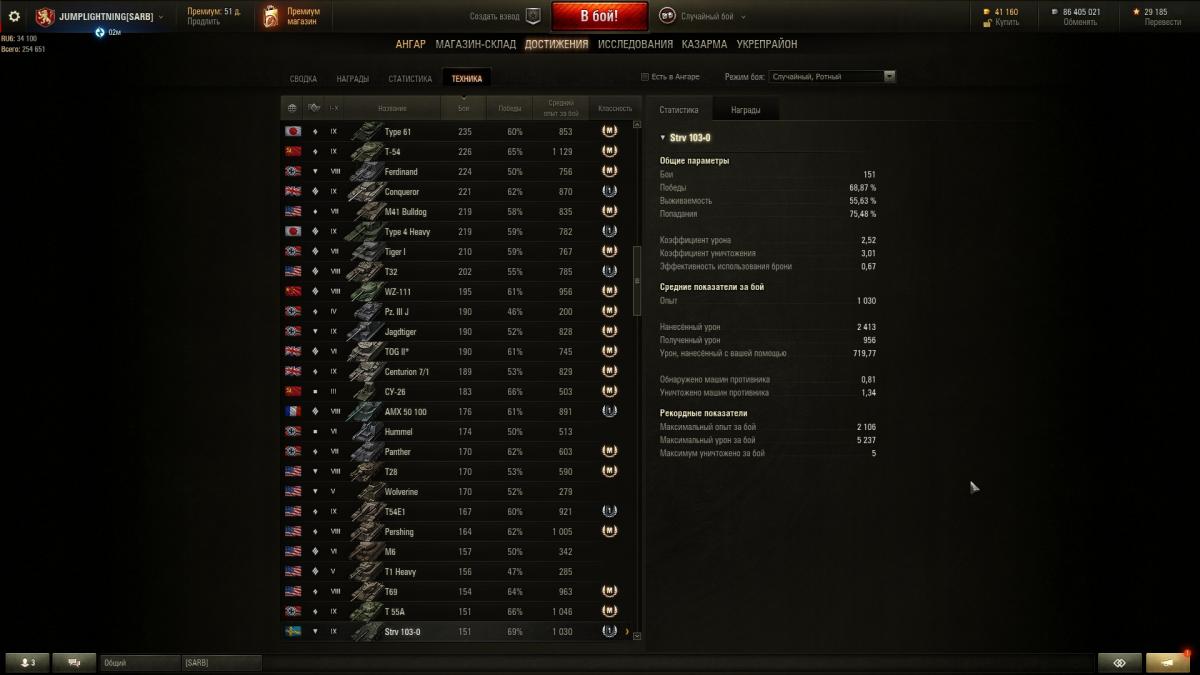The height and width of the screenshot is (675, 1200).
Task: Click the Купить gold link
Action: pos(1007,22)
